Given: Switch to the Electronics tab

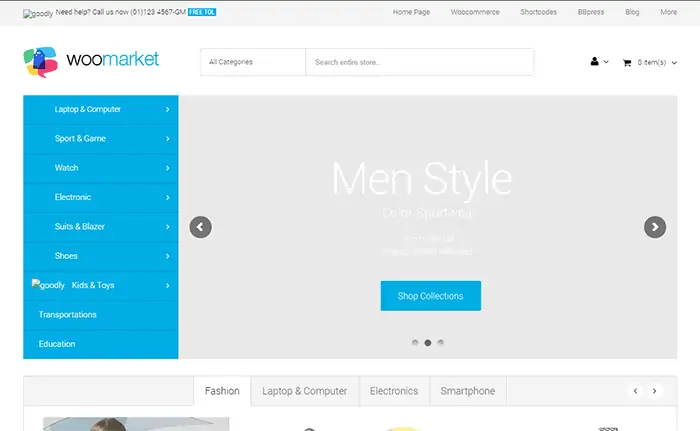Looking at the screenshot, I should 394,391.
